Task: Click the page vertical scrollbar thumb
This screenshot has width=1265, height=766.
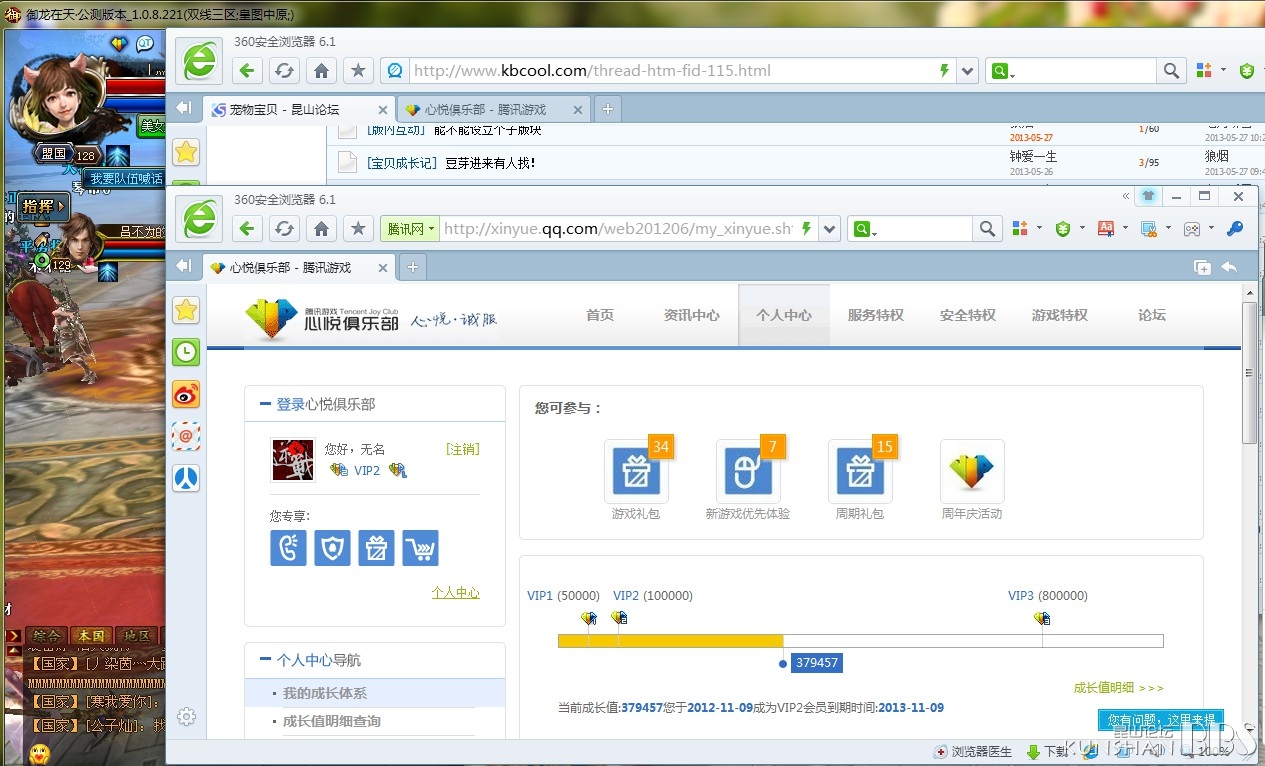Action: [x=1249, y=372]
